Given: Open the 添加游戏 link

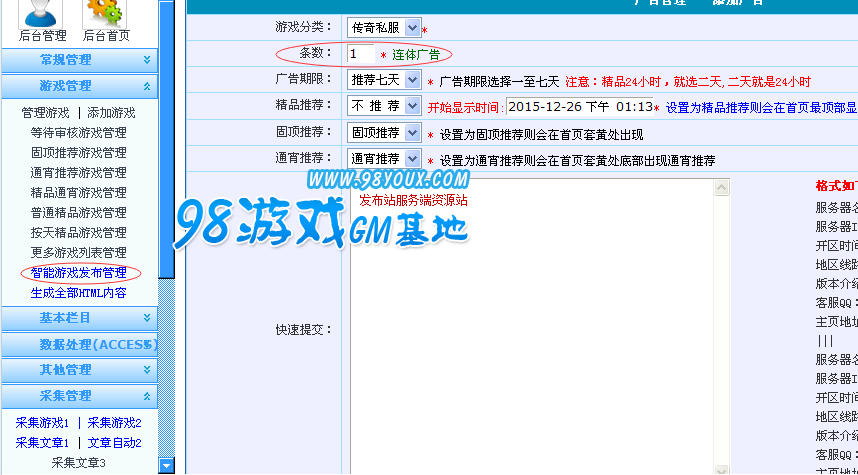Looking at the screenshot, I should [x=111, y=113].
